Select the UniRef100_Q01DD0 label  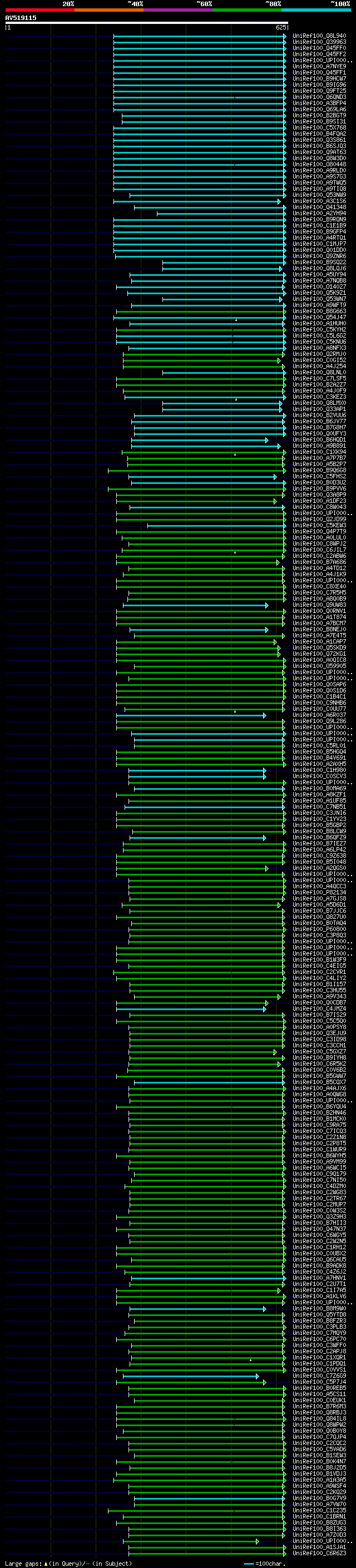click(x=319, y=250)
